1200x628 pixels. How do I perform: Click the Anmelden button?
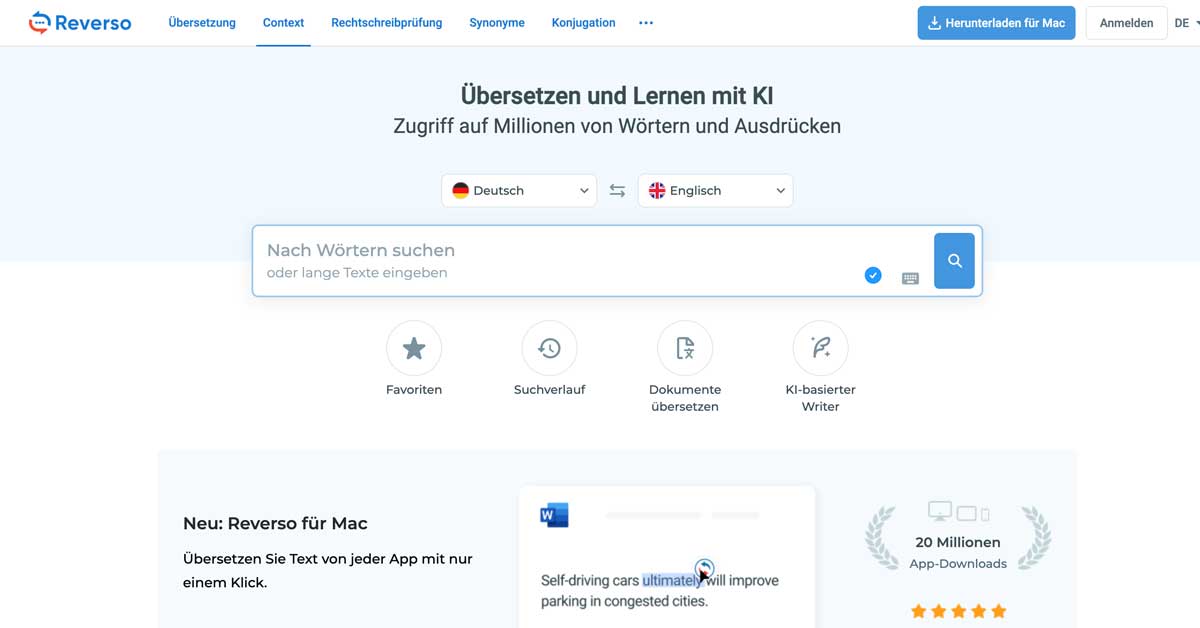(x=1126, y=22)
